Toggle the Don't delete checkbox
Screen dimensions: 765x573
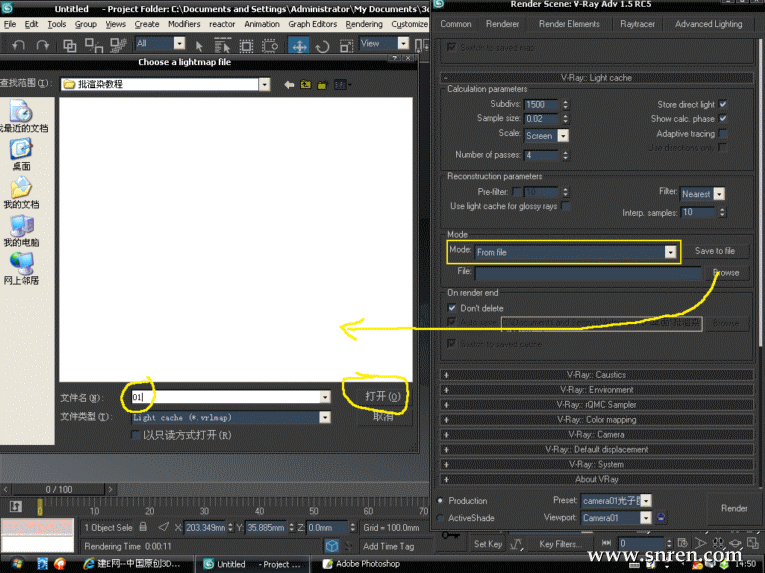[452, 308]
